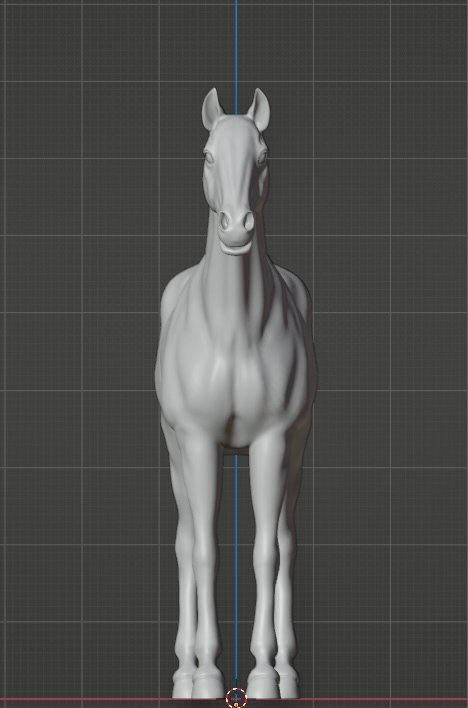
Task: Click the front hoof on the left
Action: click(207, 683)
